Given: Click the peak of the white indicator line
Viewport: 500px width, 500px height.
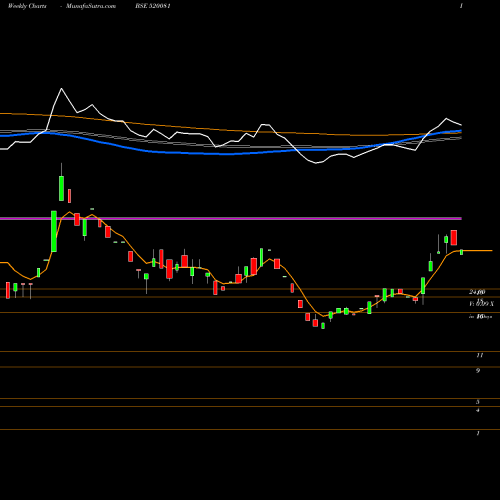Looking at the screenshot, I should tap(61, 89).
